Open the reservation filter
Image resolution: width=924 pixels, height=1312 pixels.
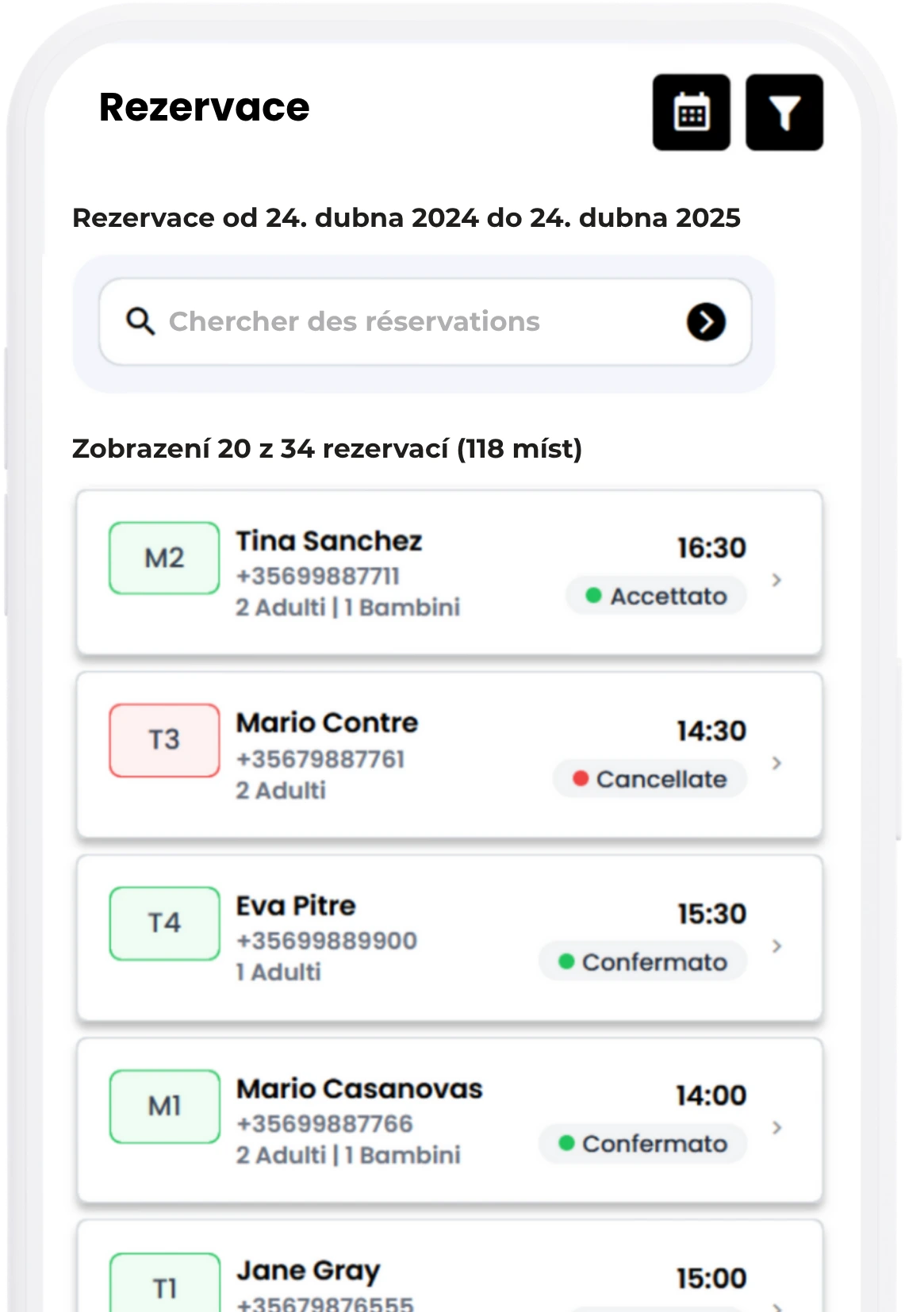784,112
